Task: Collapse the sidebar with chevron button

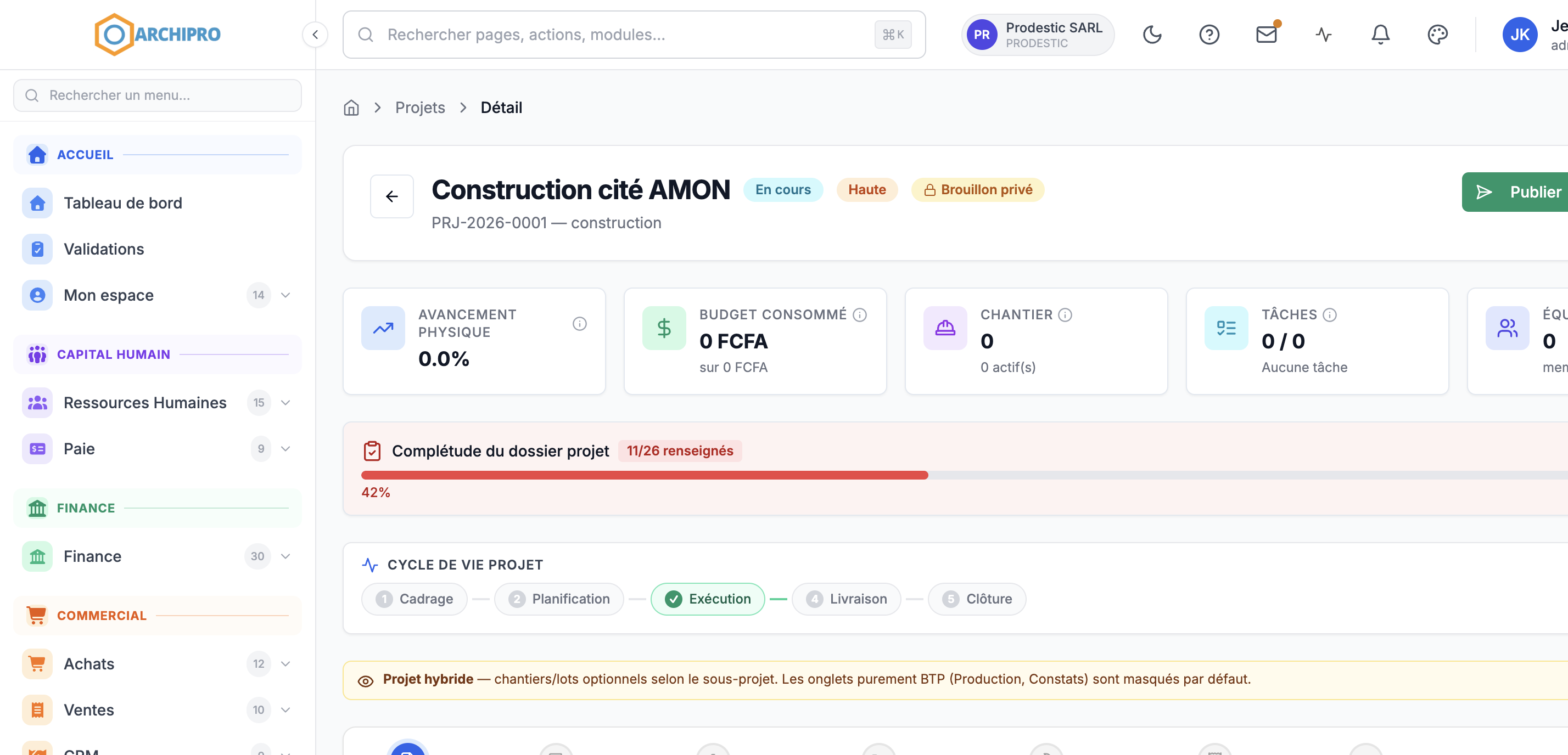Action: pos(315,35)
